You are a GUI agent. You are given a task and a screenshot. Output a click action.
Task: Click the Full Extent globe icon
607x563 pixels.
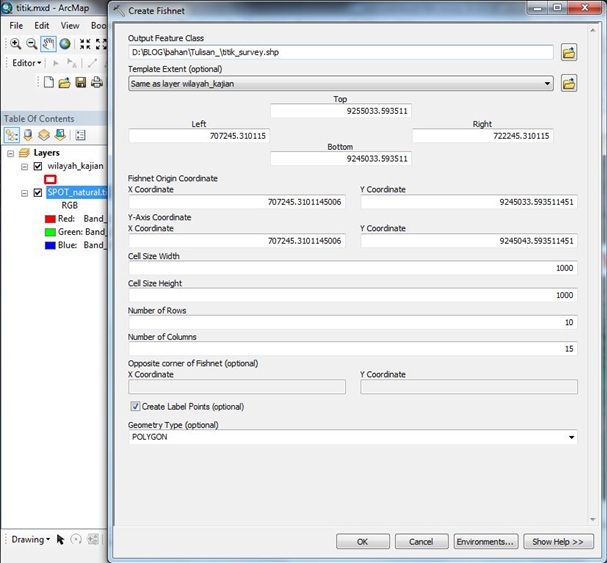point(65,44)
